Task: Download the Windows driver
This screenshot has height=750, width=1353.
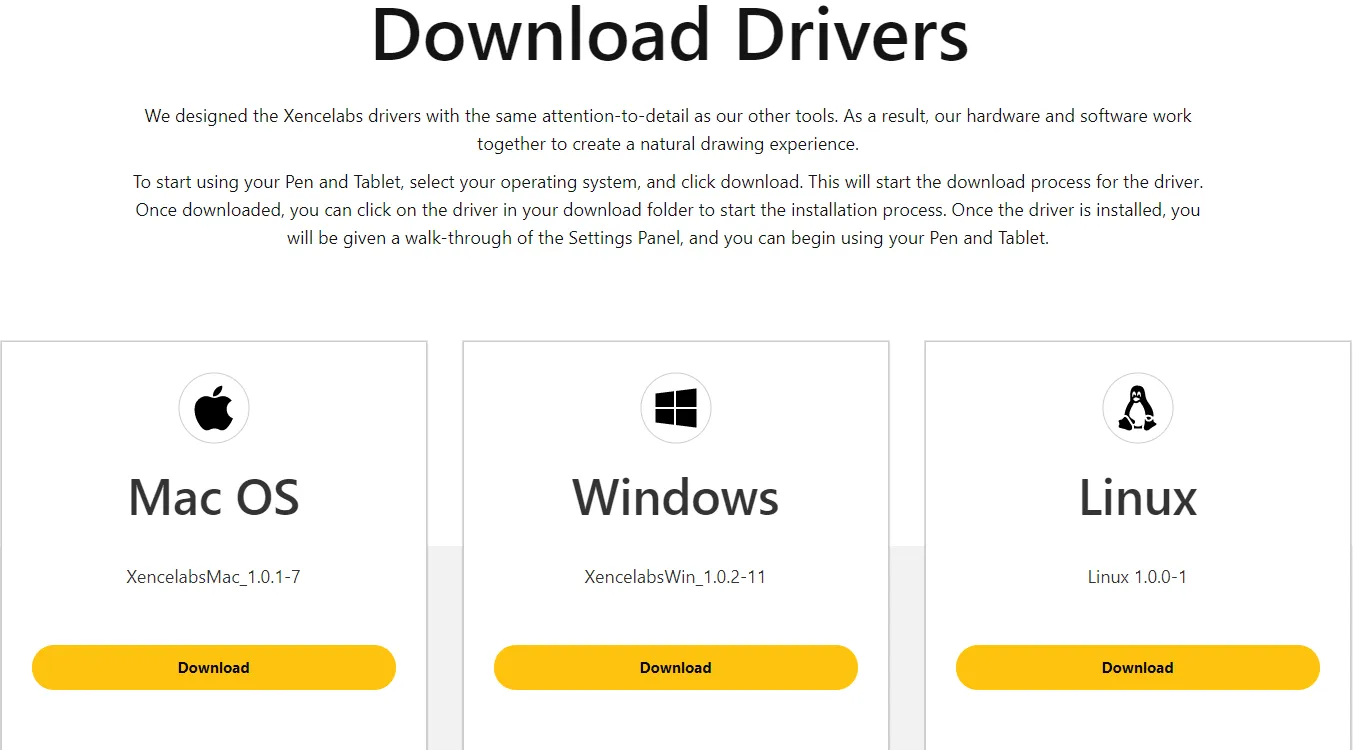Action: 676,667
